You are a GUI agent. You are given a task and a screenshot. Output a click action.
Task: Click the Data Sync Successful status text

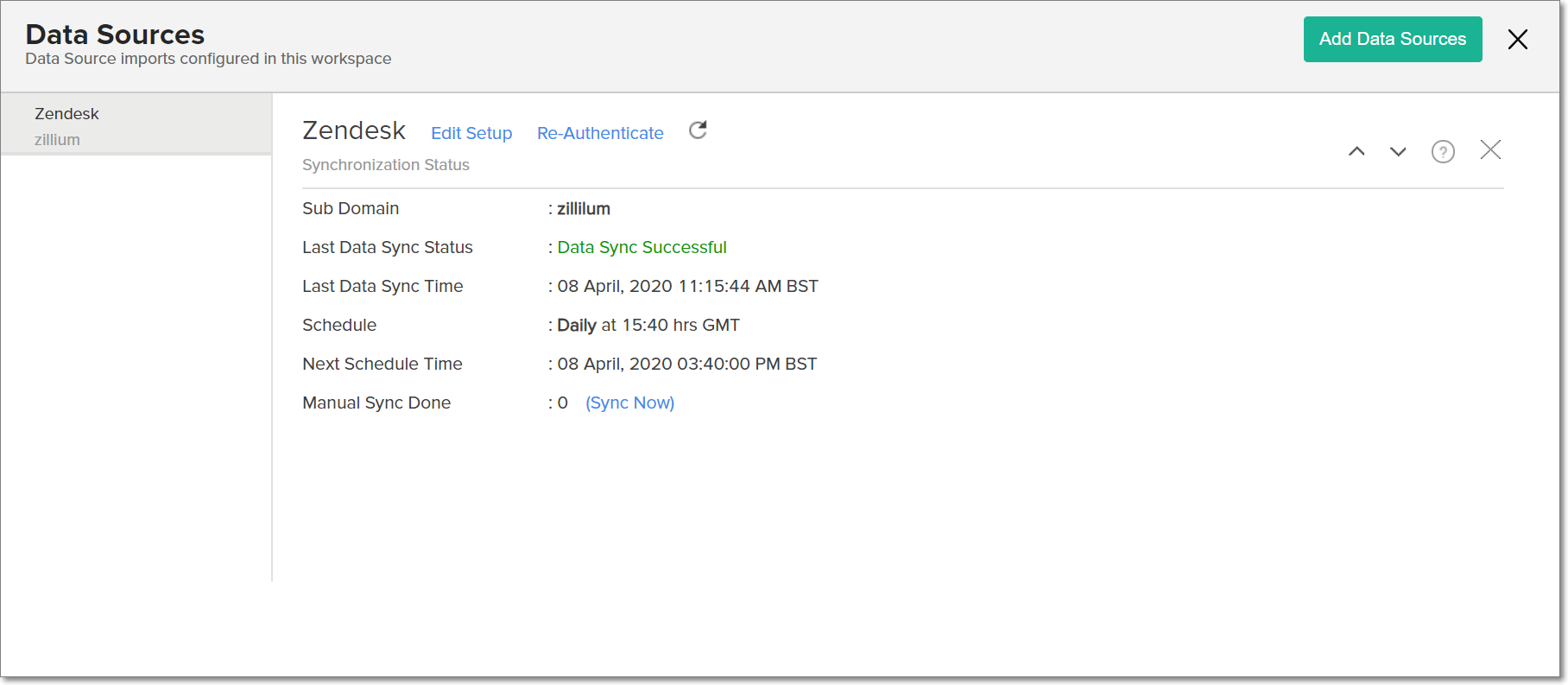point(642,247)
